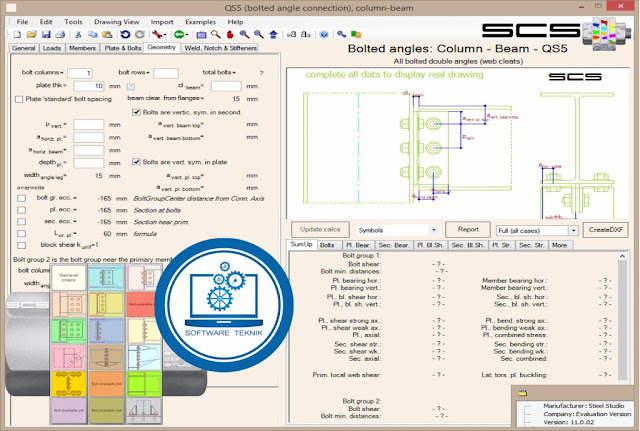Click the CreateDXF button
Viewport: 640px width, 431px height.
pyautogui.click(x=606, y=229)
